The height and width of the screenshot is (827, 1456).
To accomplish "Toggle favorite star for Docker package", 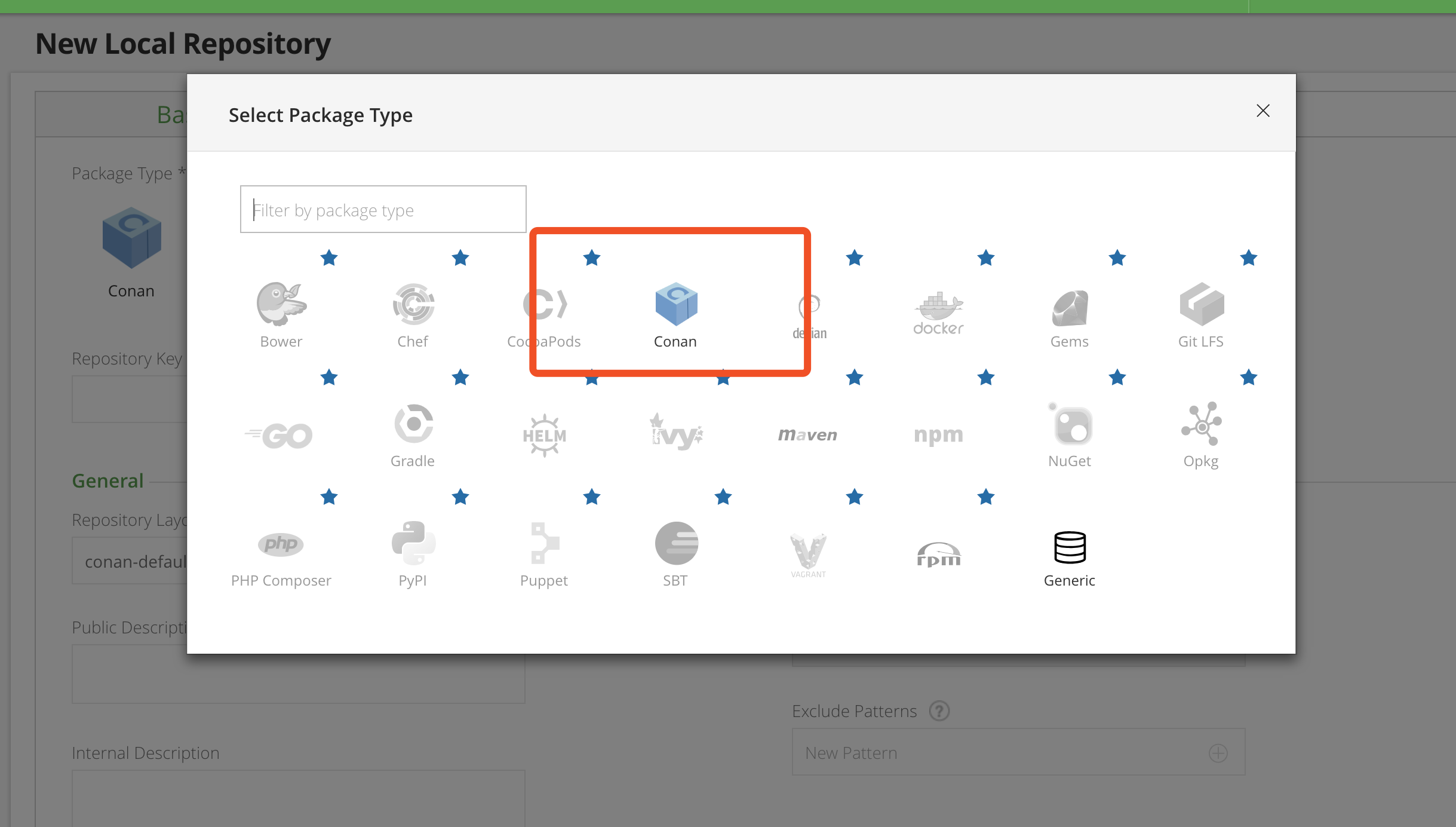I will [x=984, y=258].
